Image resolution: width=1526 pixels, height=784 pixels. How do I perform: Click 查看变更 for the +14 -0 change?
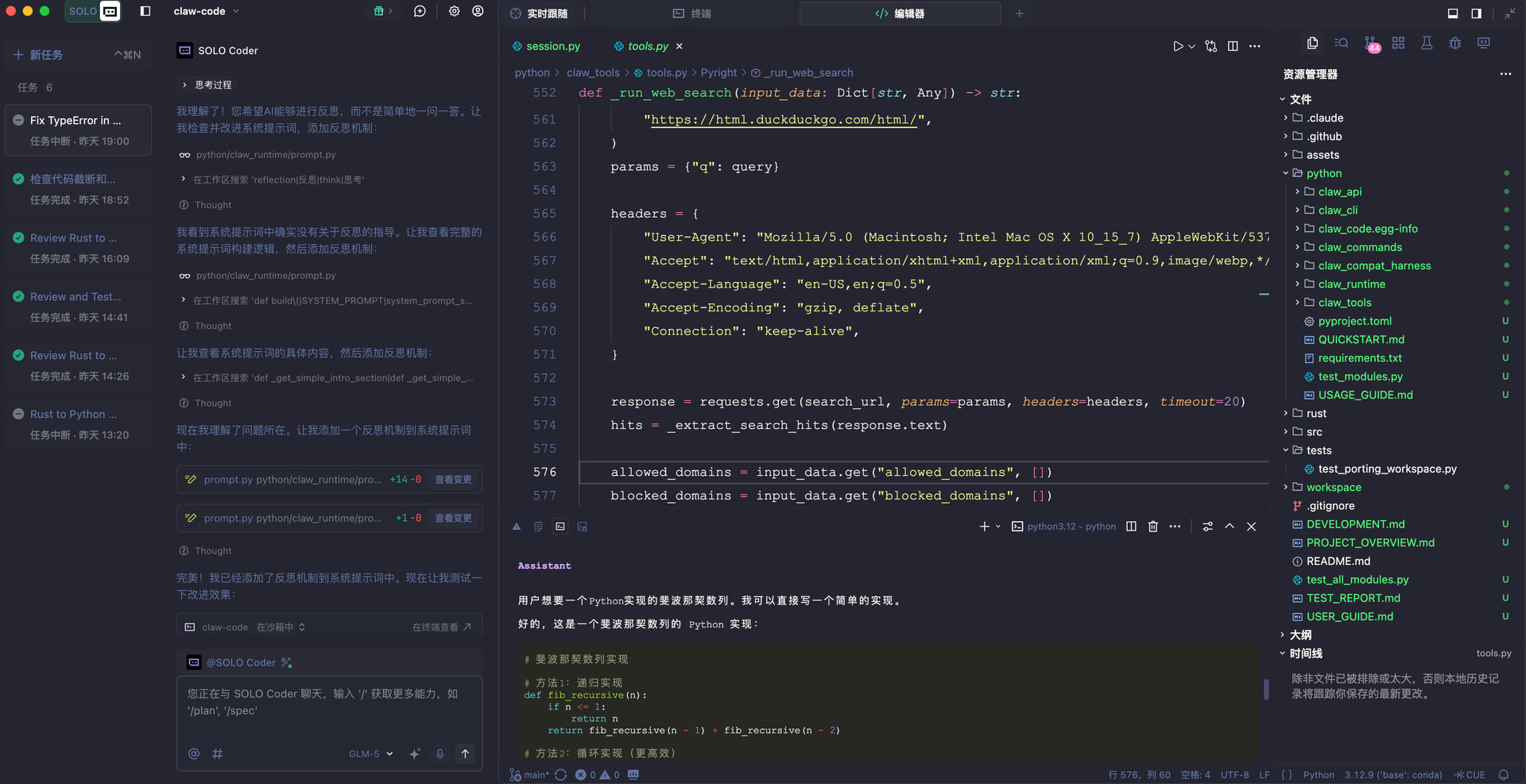pyautogui.click(x=453, y=480)
